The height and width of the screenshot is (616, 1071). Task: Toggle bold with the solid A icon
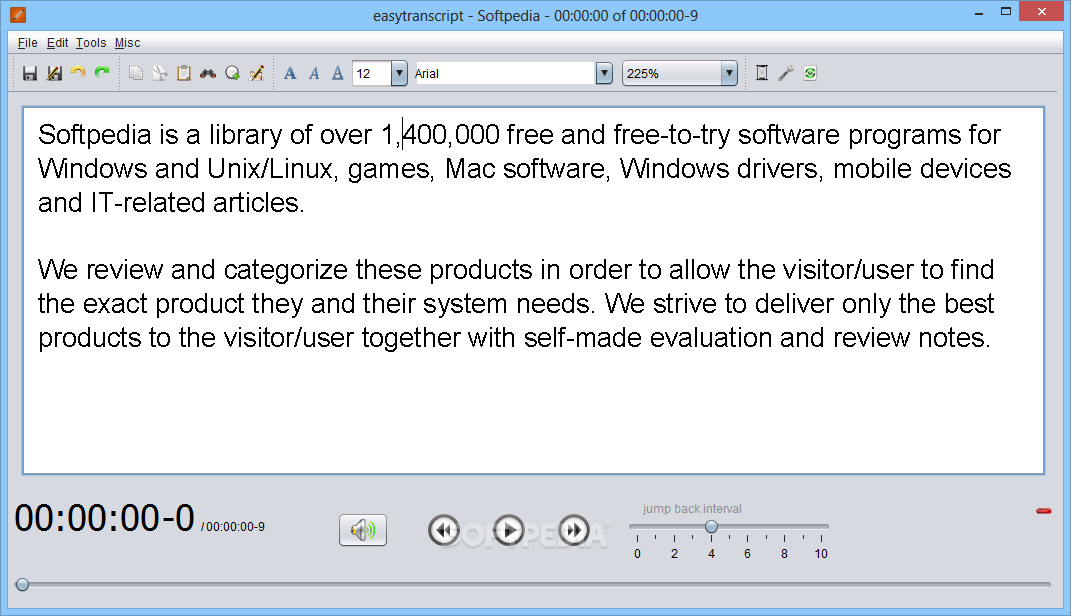(x=290, y=73)
